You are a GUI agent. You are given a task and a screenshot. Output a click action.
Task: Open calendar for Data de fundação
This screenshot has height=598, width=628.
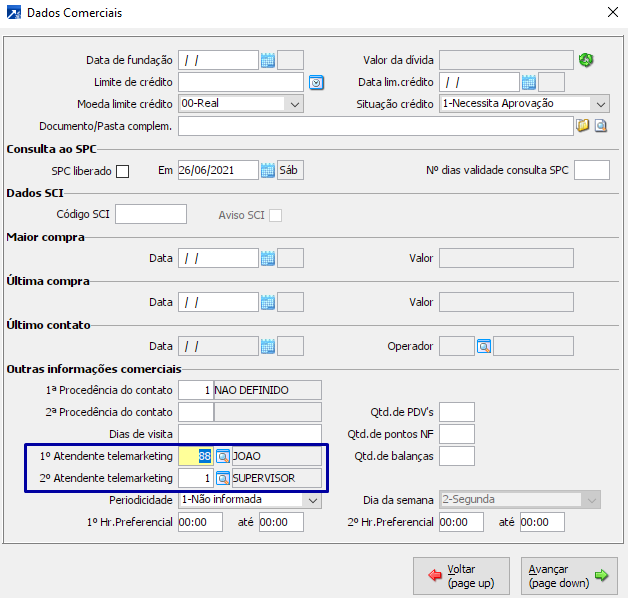[x=268, y=60]
